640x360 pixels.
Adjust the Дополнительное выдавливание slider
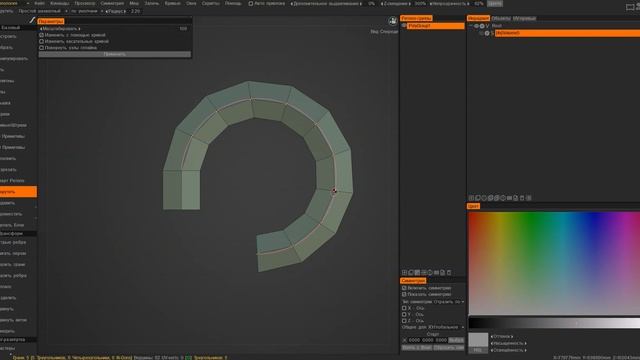pos(326,4)
